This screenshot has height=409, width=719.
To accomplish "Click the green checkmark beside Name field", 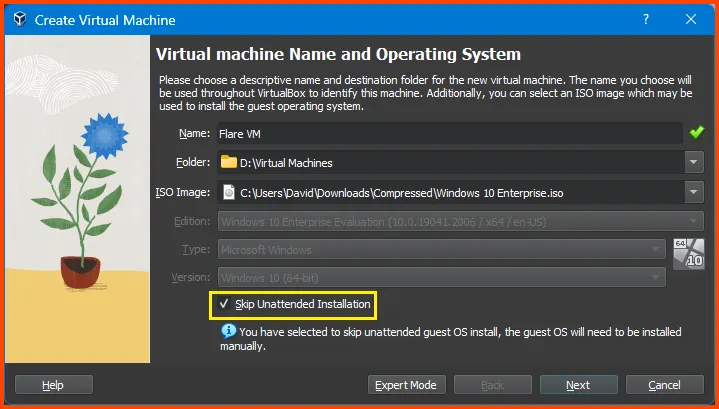I will pyautogui.click(x=697, y=133).
